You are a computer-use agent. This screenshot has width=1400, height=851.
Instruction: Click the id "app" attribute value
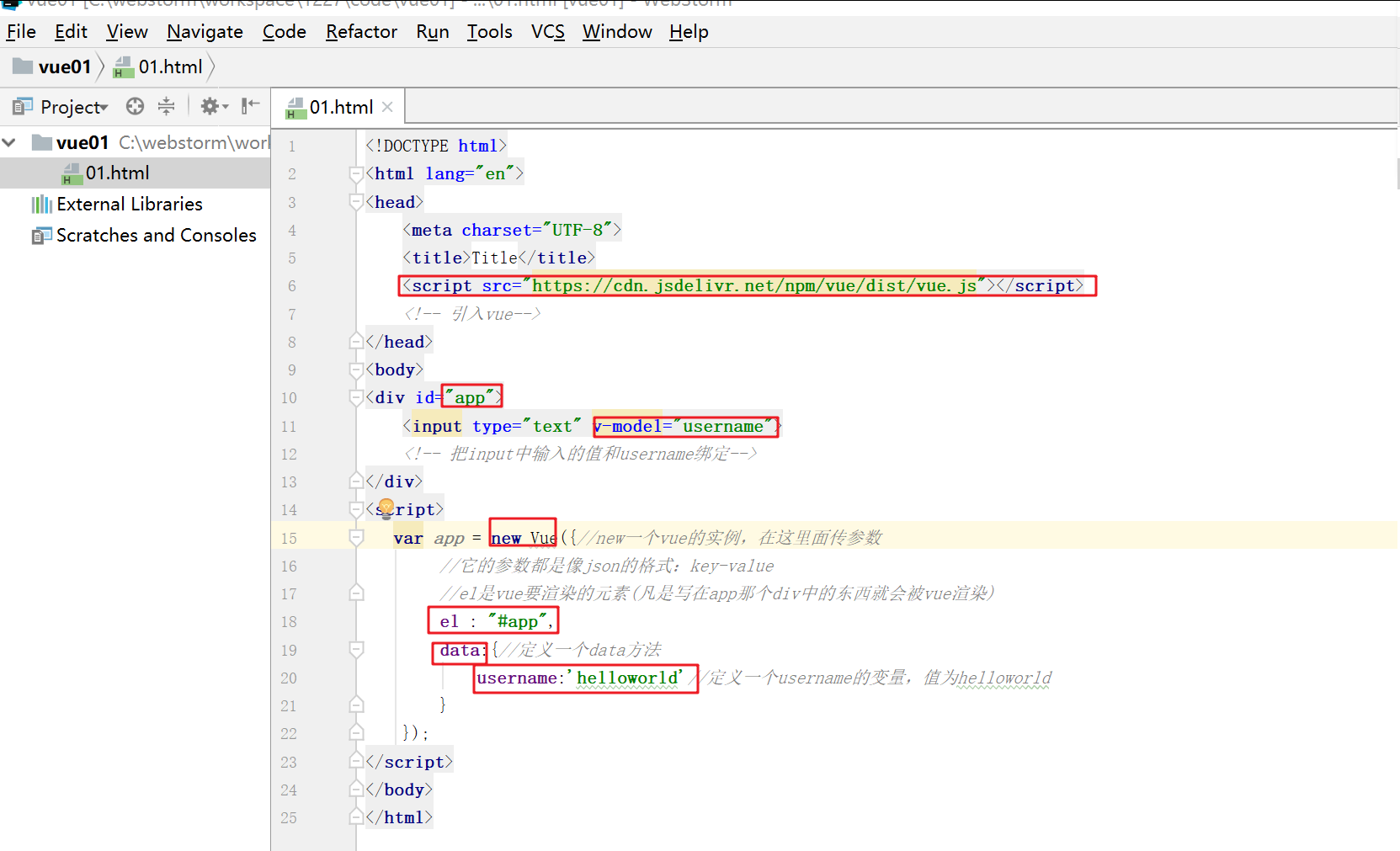470,397
